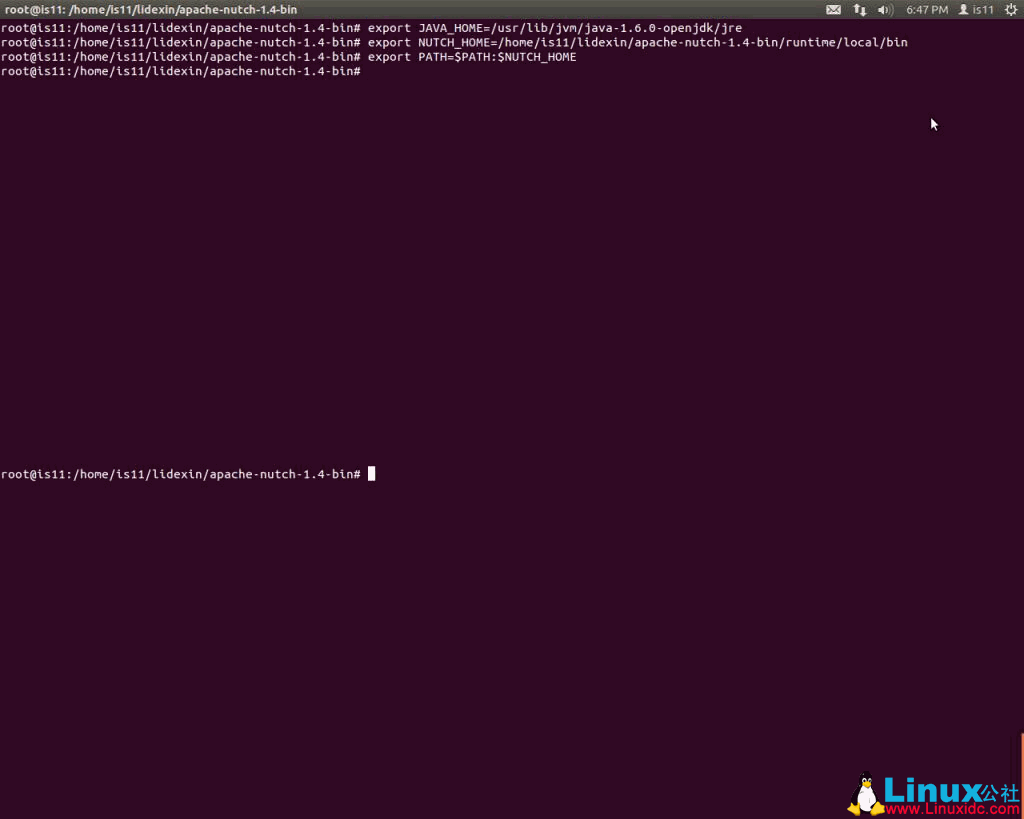Open the network connection indicator
Screen dimensions: 1024x819
859,10
